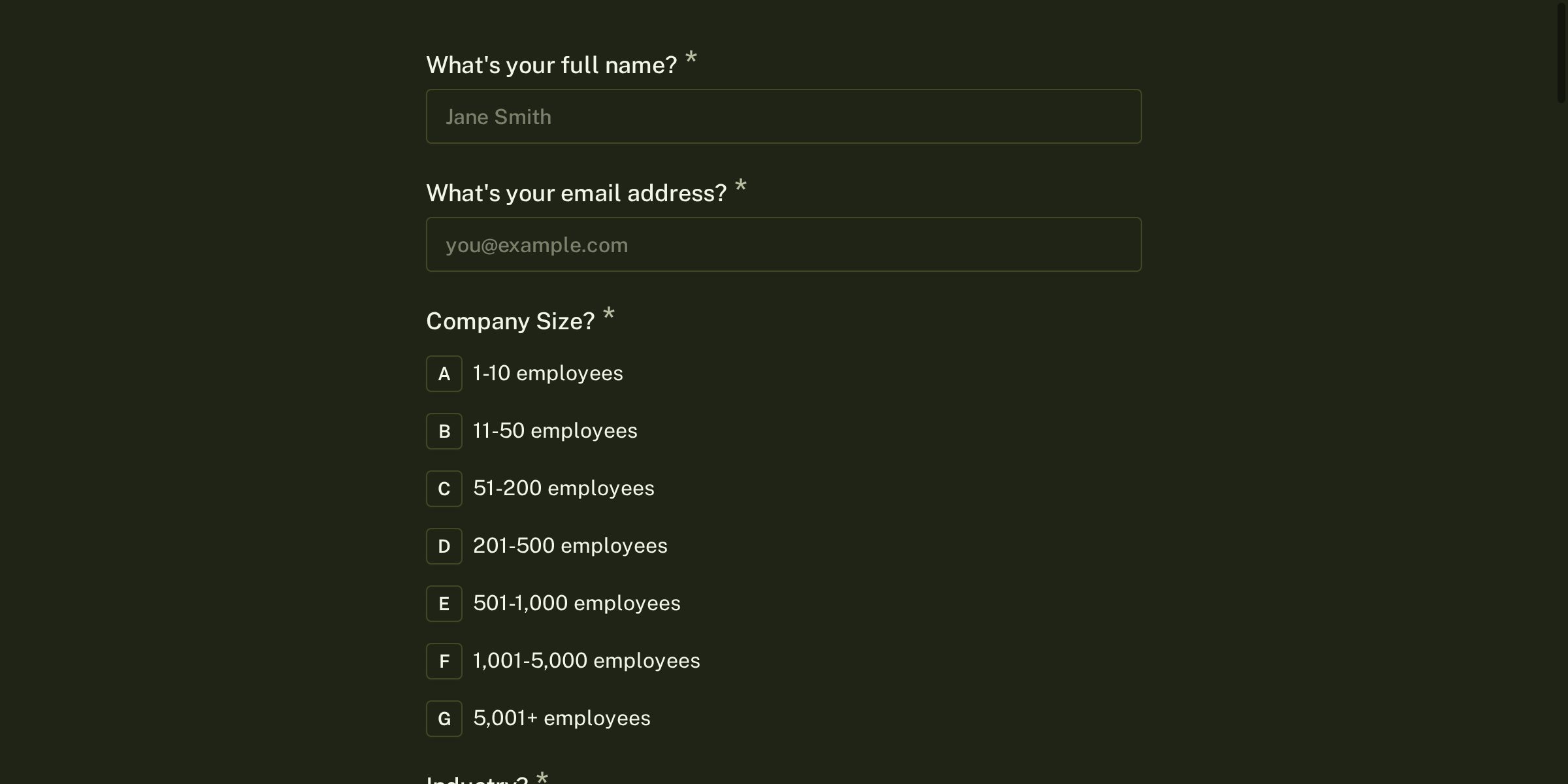This screenshot has height=784, width=1568.
Task: Click the "Industry?" heading at the bottom
Action: click(x=478, y=779)
